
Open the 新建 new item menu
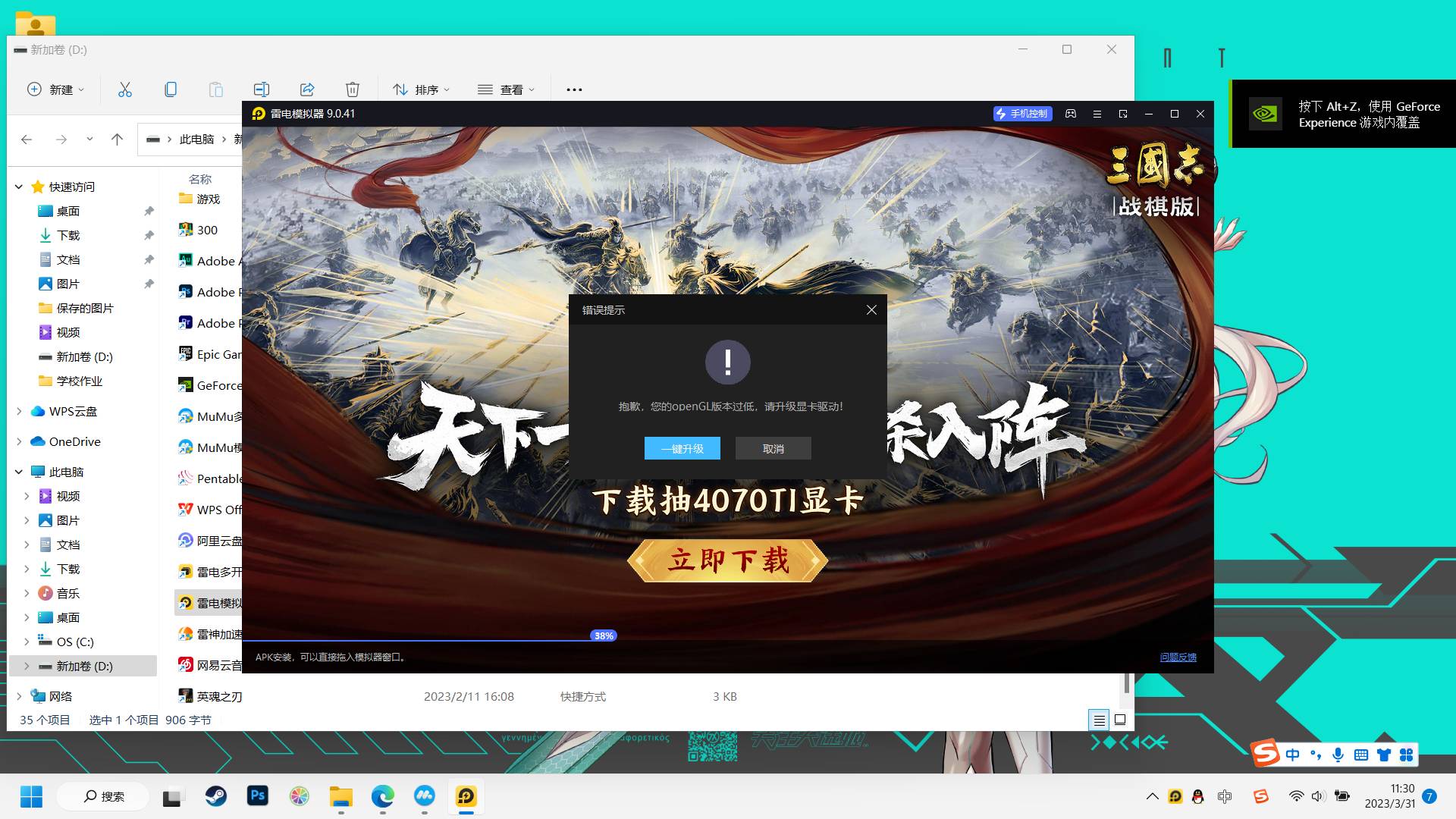pyautogui.click(x=55, y=89)
